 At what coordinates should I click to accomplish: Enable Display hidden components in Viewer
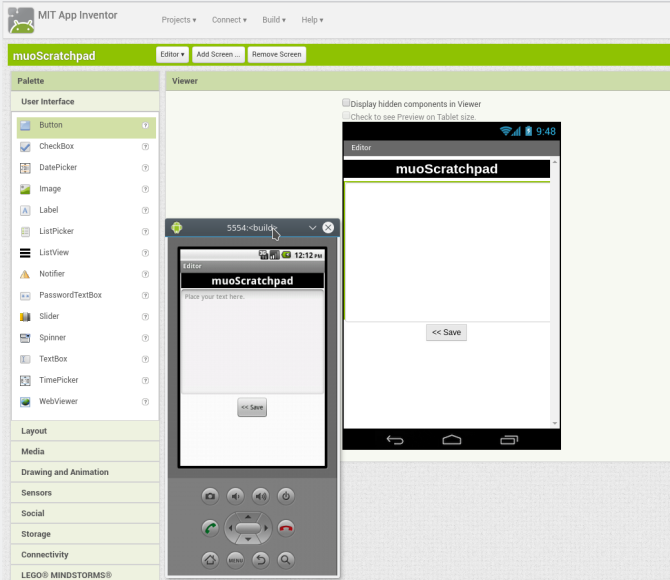[346, 103]
